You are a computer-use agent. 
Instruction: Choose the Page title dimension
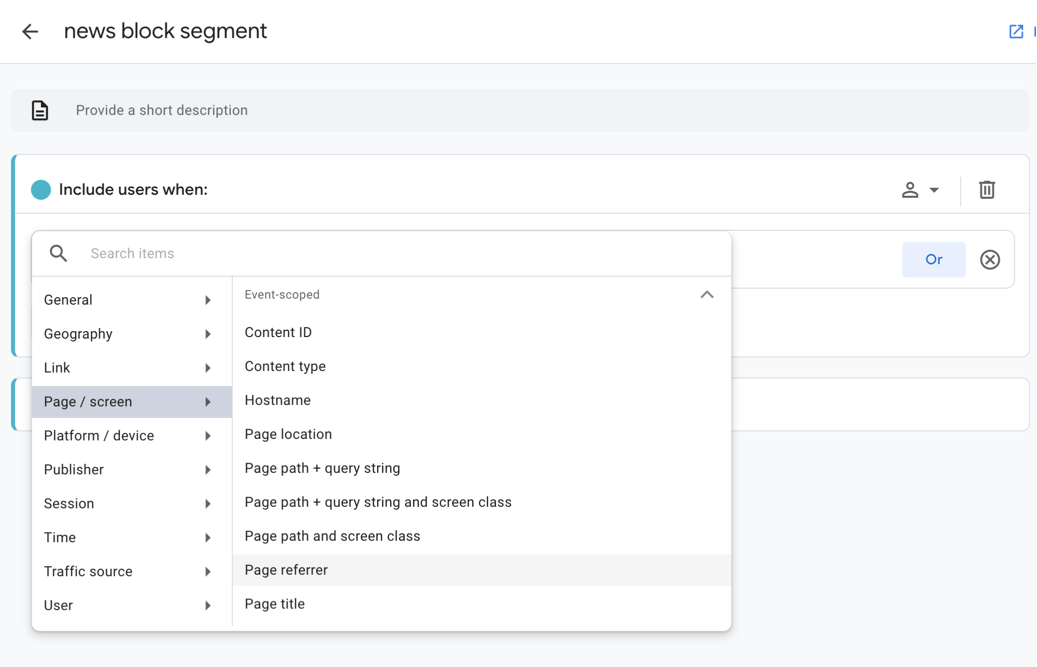481,604
